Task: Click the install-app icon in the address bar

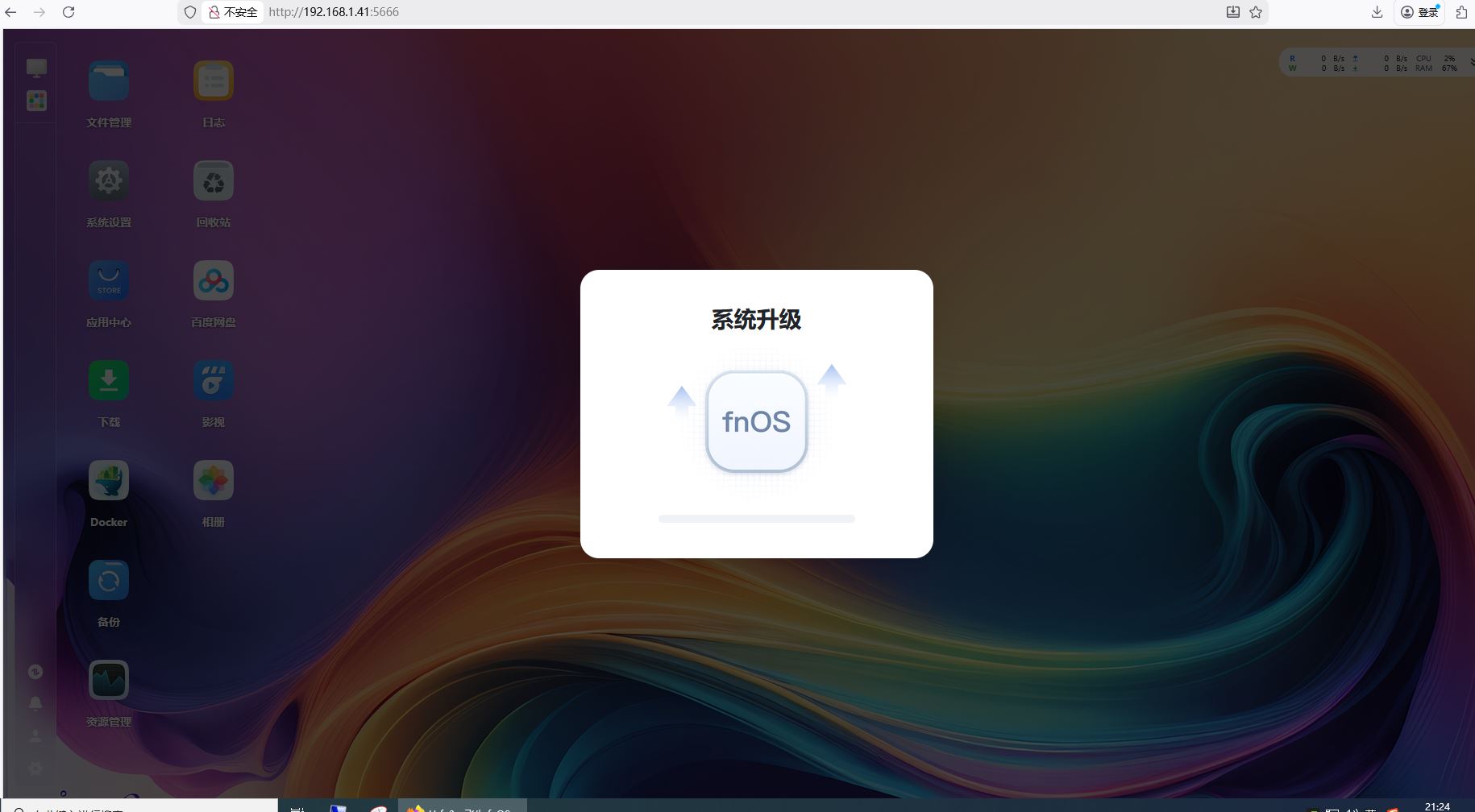Action: point(1233,12)
